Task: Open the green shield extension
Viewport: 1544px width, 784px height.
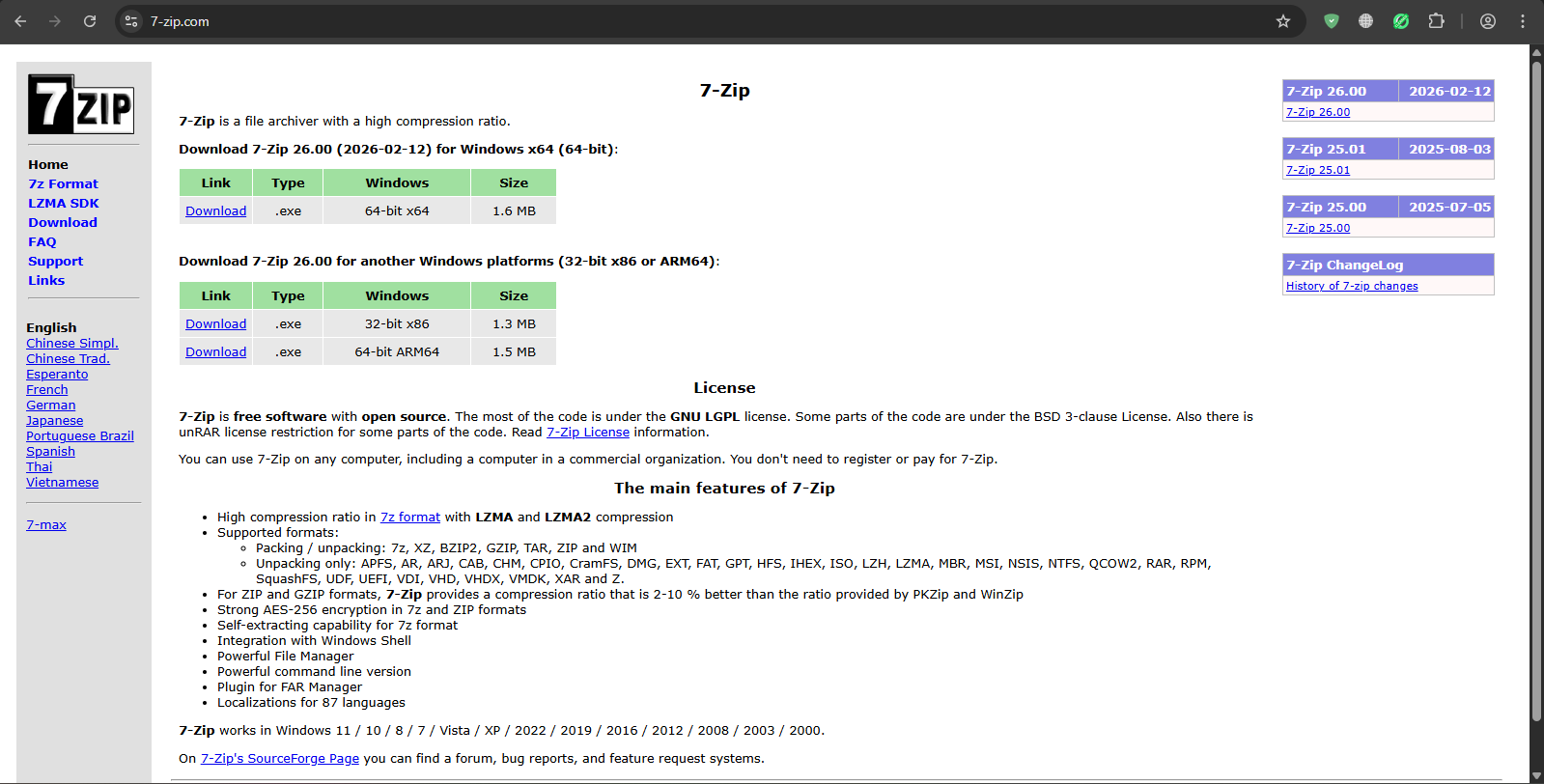Action: click(x=1332, y=21)
